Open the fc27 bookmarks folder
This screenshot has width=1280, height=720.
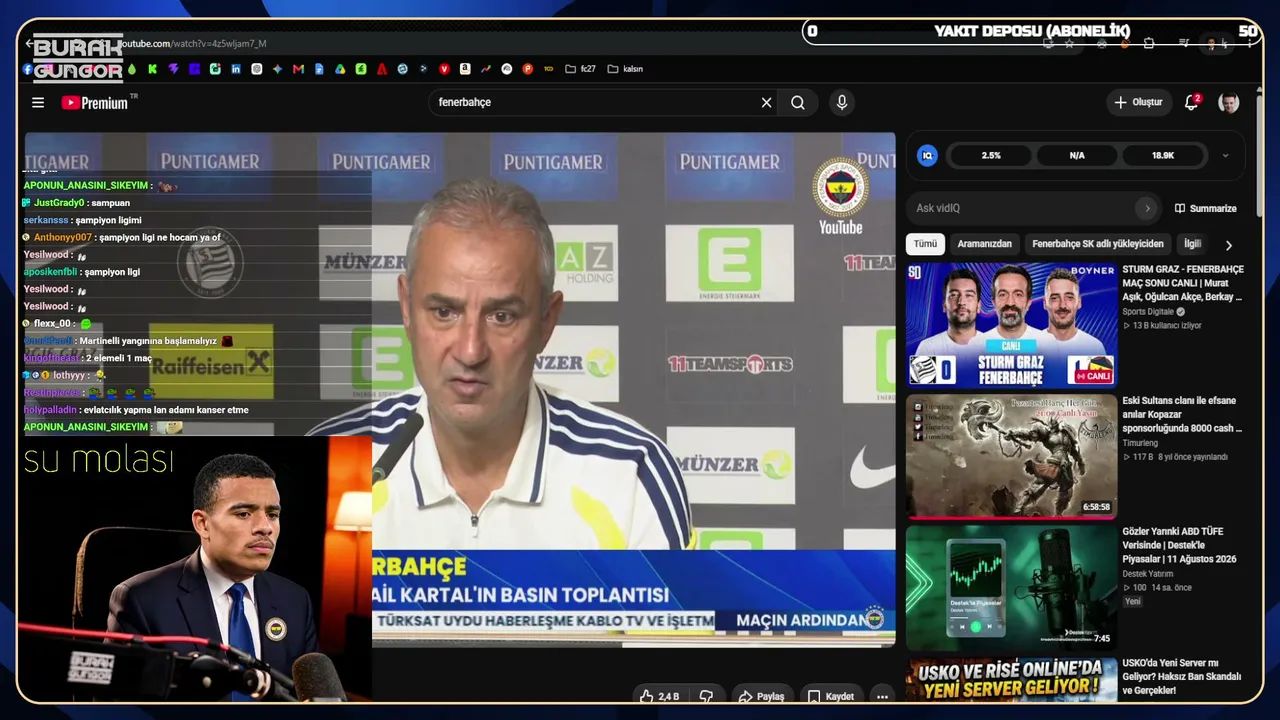580,69
